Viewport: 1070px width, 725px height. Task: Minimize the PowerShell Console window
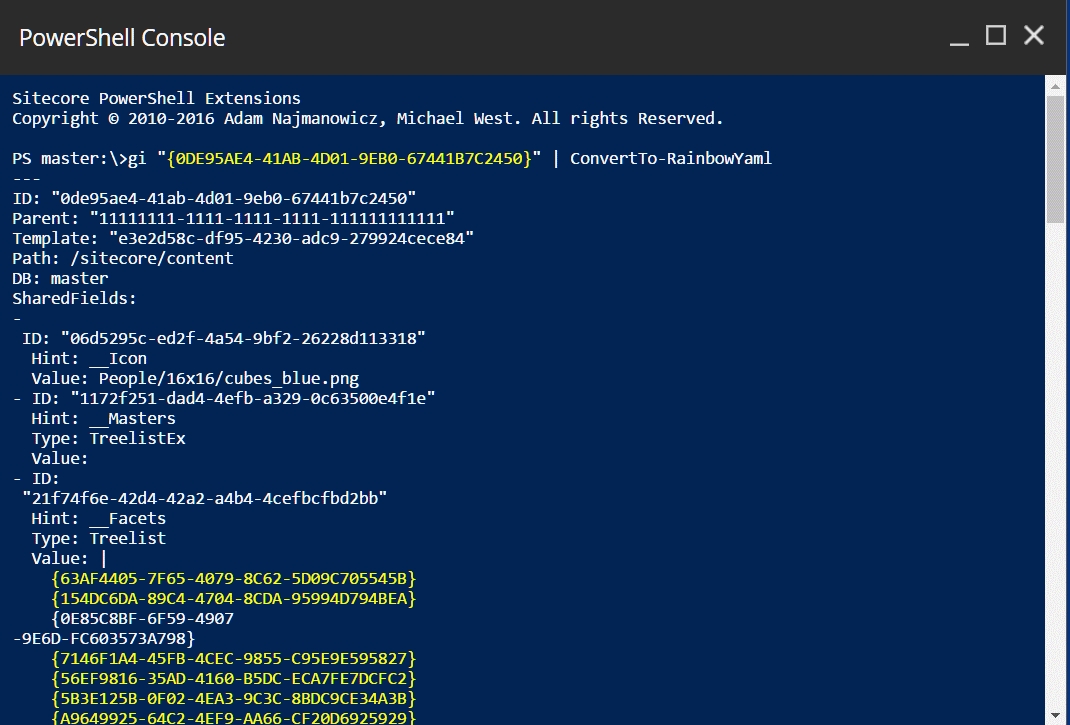[x=959, y=38]
